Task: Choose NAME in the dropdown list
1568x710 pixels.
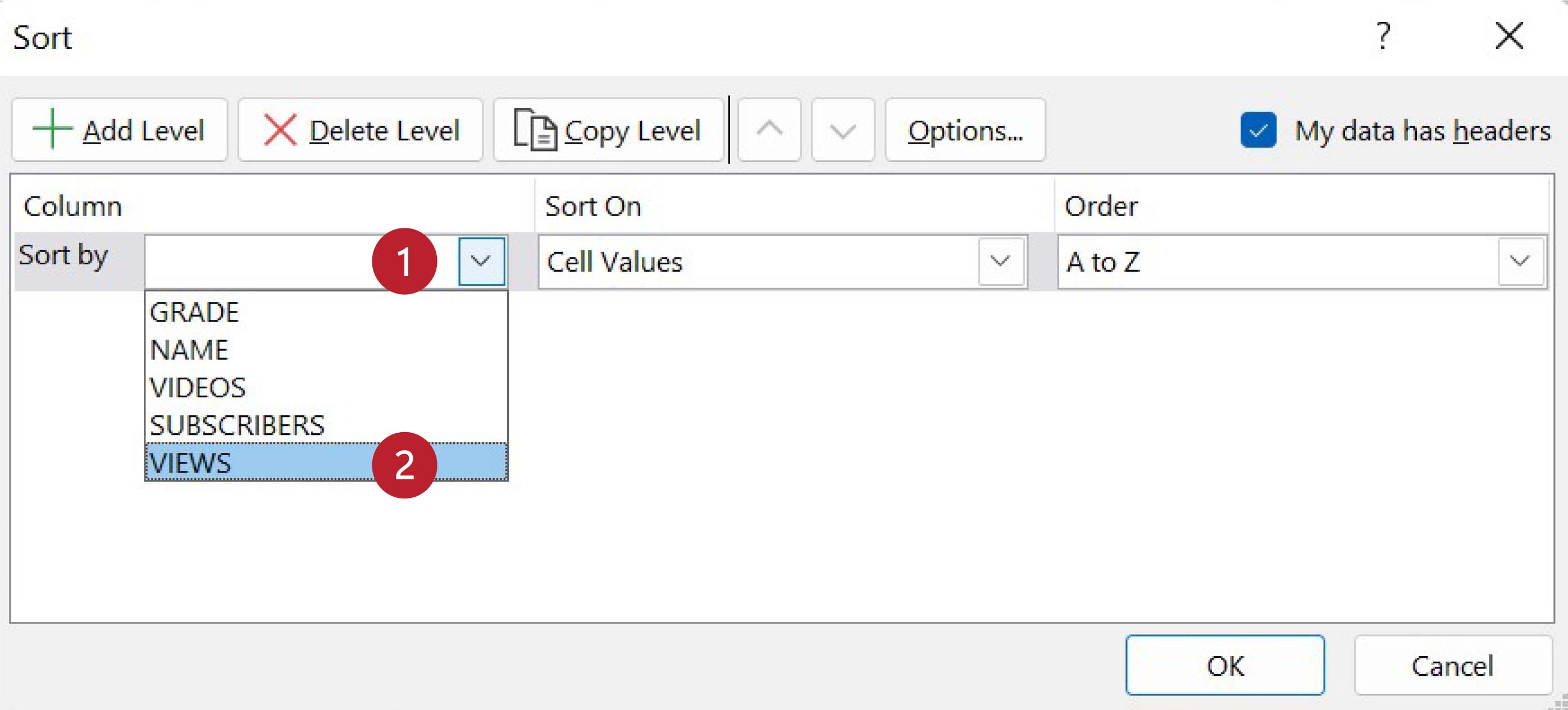Action: (x=189, y=350)
